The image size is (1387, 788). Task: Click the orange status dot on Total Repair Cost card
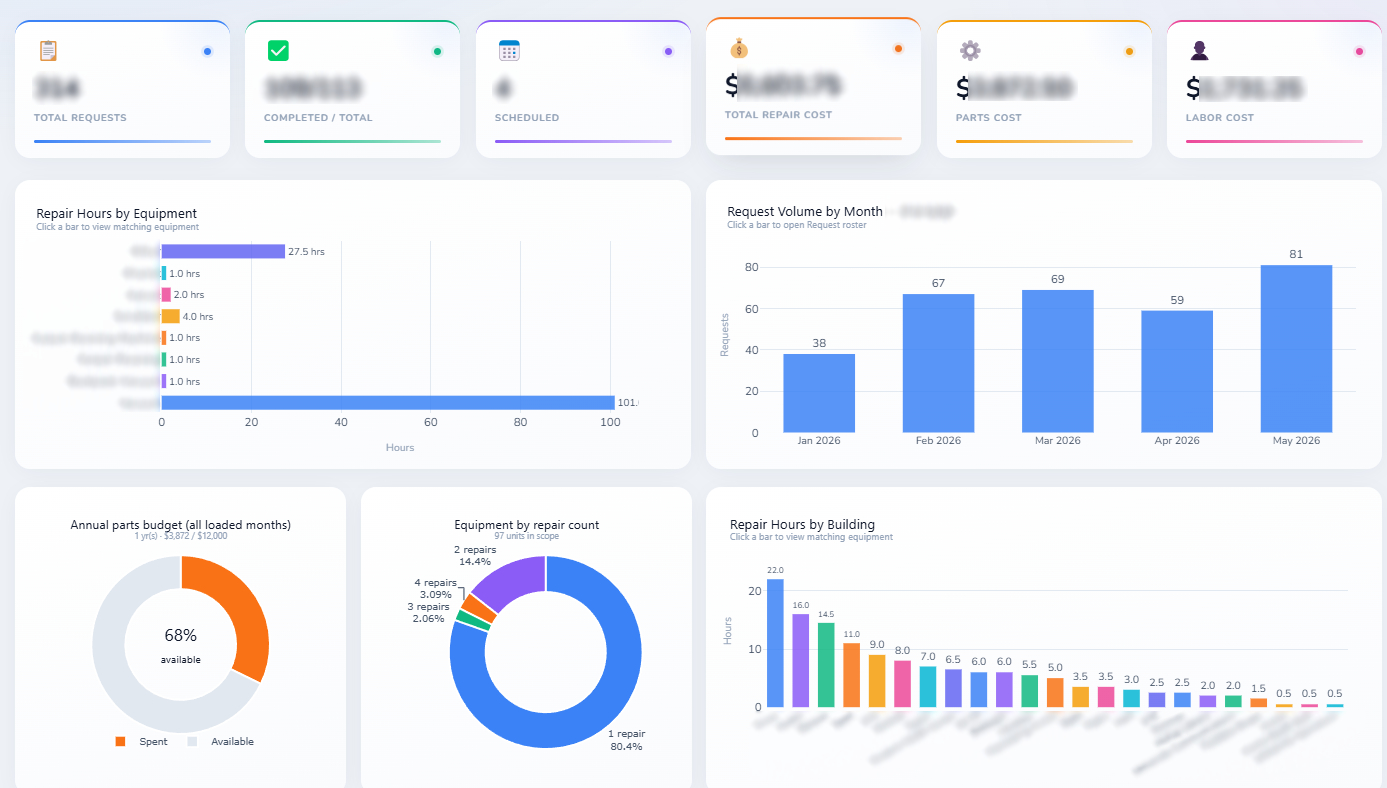898,48
